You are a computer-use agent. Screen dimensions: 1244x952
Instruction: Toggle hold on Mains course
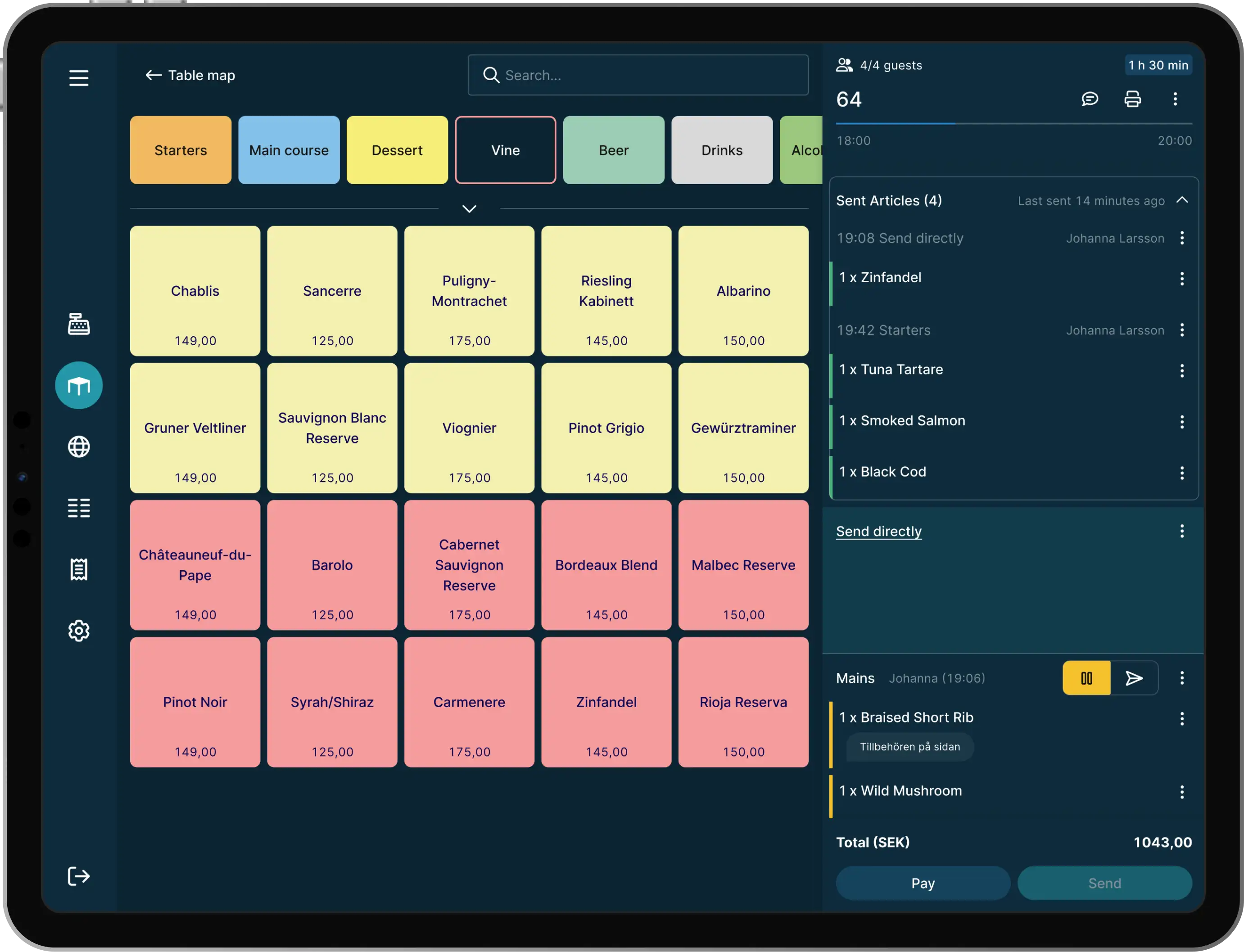[x=1086, y=678]
